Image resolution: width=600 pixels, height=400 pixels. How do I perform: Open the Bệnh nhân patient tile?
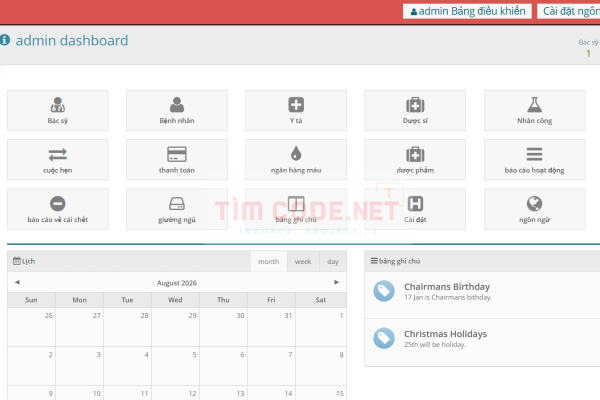click(x=177, y=111)
